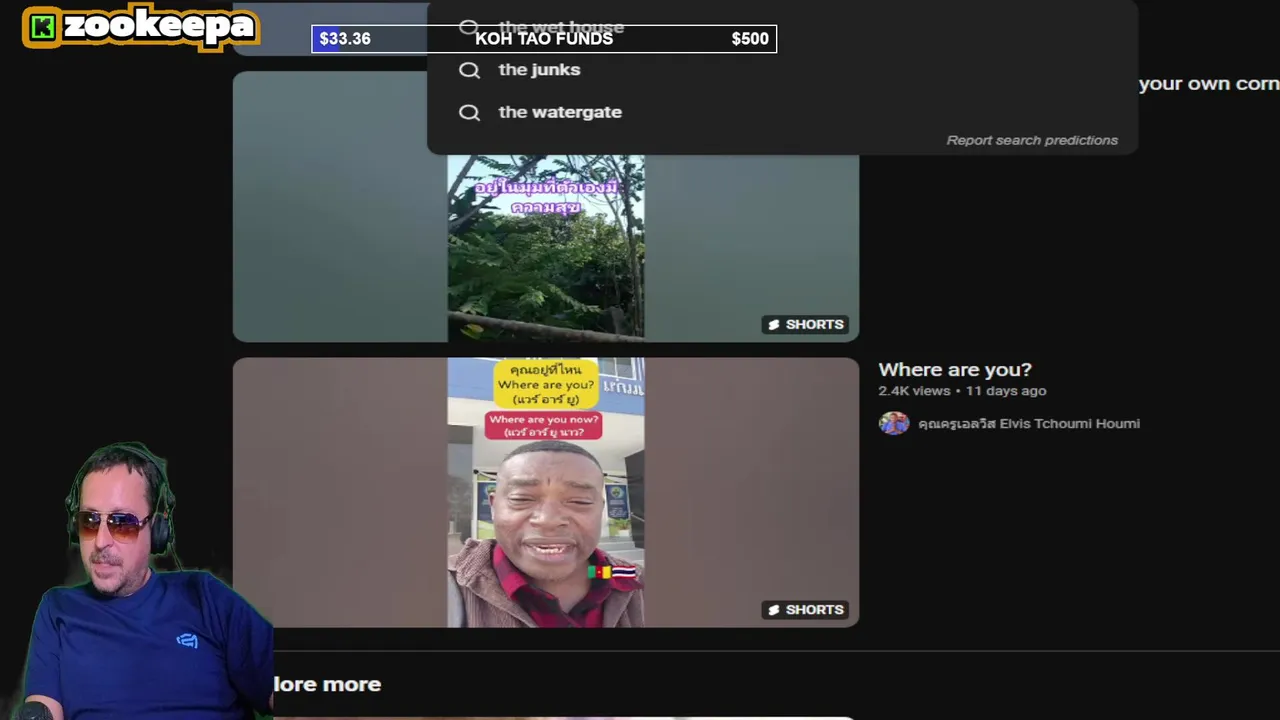This screenshot has height=720, width=1280.
Task: Click magnifier icon beside 'the watergate'
Action: (x=469, y=112)
